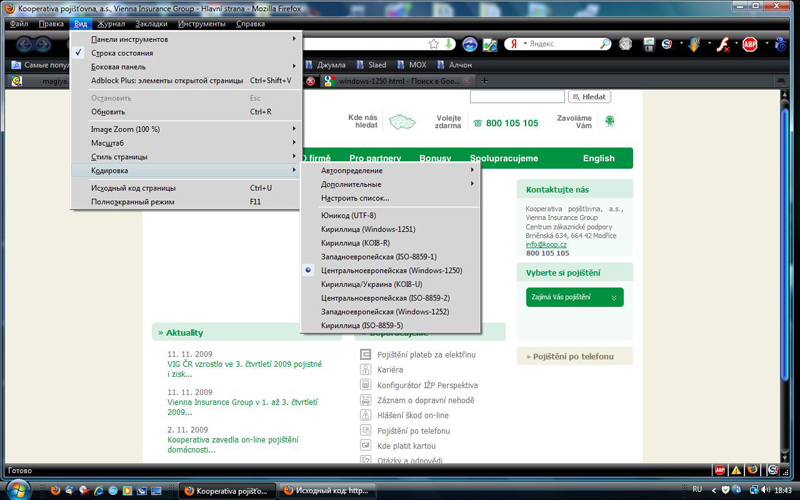Click the ABP icon in status bar
The width and height of the screenshot is (800, 500).
coord(719,470)
